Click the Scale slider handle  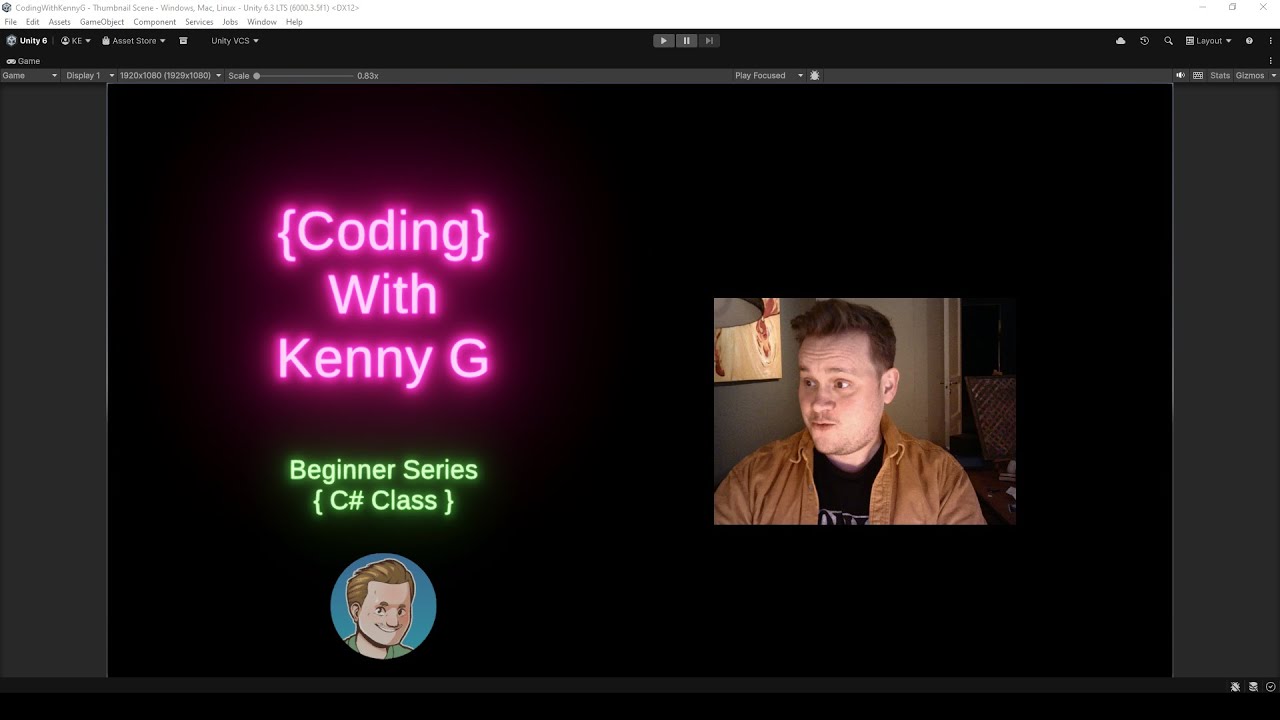256,76
